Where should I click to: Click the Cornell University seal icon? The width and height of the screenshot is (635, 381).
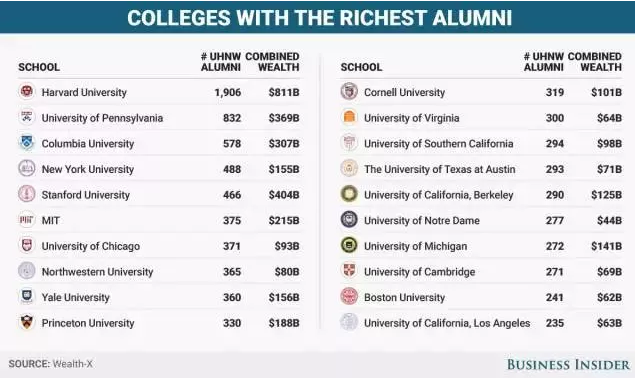click(x=349, y=92)
